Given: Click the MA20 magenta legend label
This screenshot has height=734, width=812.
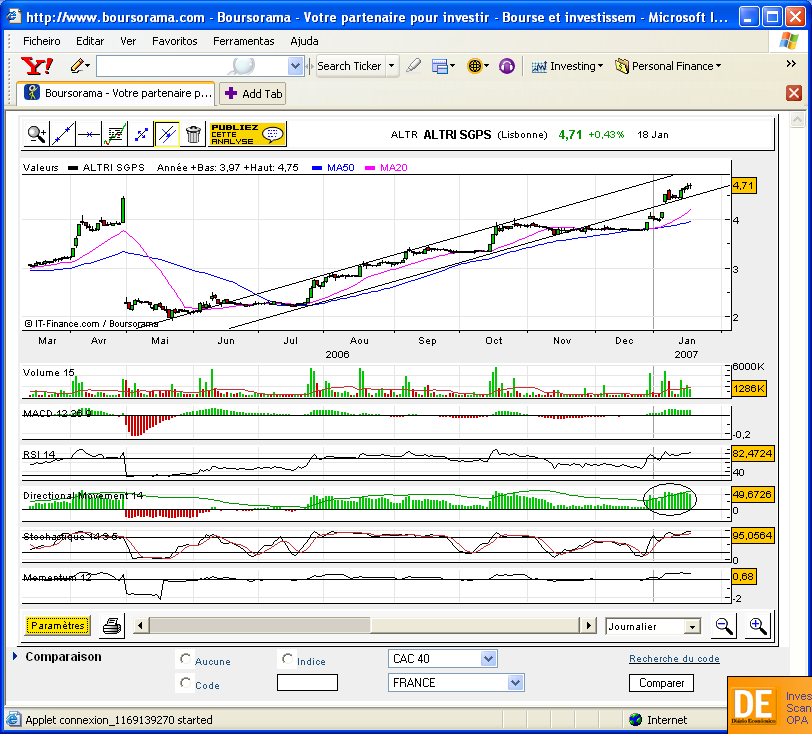Looking at the screenshot, I should click(394, 167).
